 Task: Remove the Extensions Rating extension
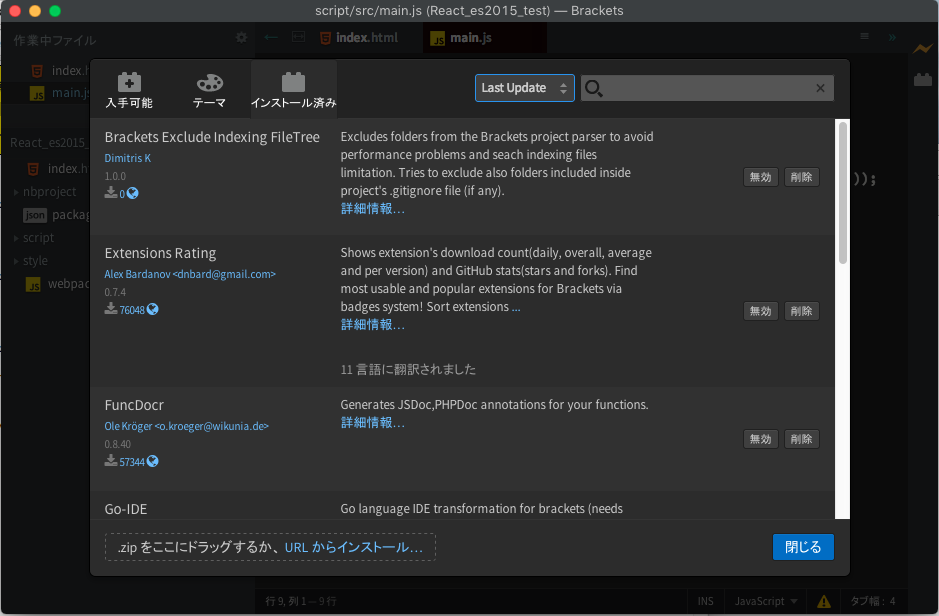coord(801,311)
